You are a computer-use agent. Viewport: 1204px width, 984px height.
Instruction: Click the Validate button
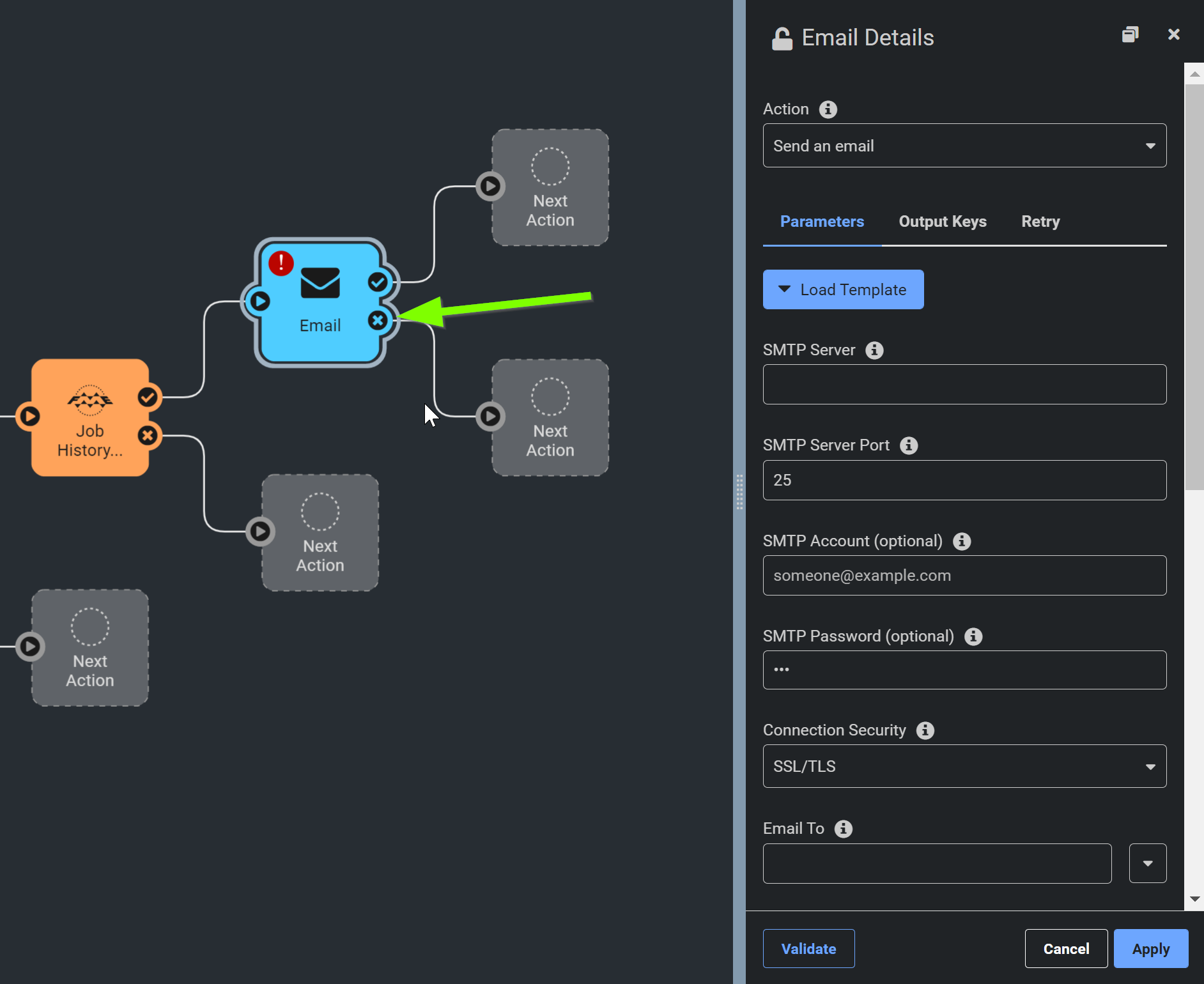808,948
